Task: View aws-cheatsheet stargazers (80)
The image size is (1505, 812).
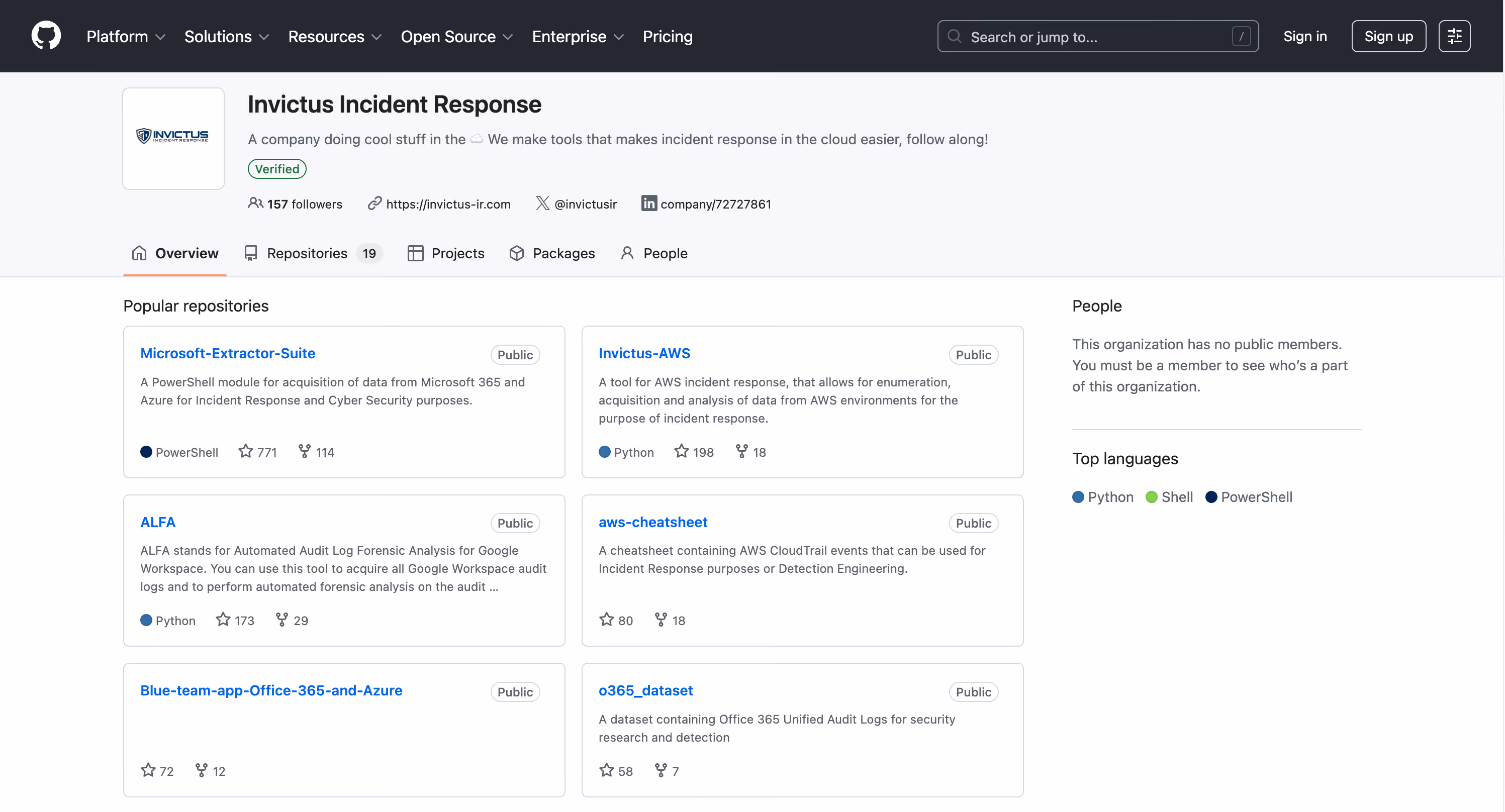Action: [x=616, y=620]
